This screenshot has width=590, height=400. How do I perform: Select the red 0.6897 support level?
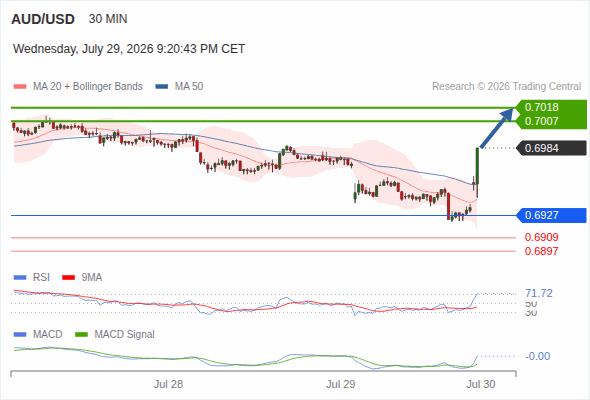click(x=541, y=251)
